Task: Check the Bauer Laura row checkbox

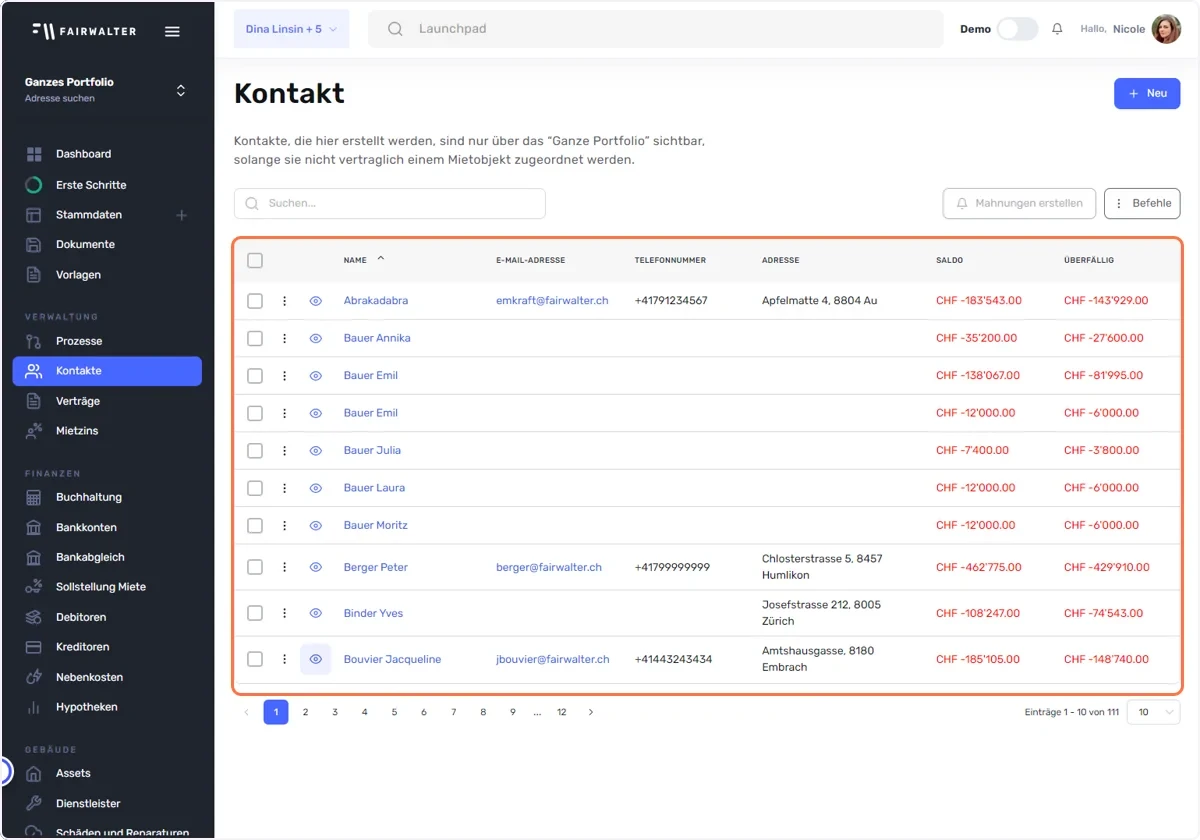Action: point(255,488)
